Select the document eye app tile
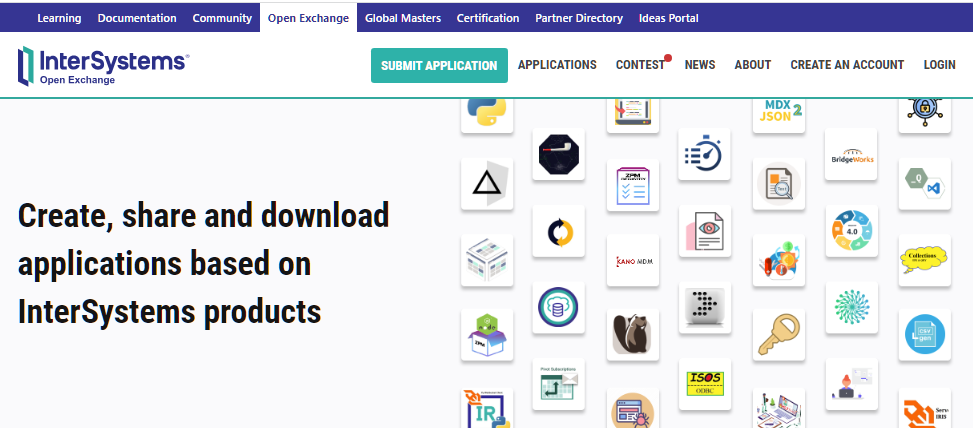Image resolution: width=973 pixels, height=445 pixels. 704,231
